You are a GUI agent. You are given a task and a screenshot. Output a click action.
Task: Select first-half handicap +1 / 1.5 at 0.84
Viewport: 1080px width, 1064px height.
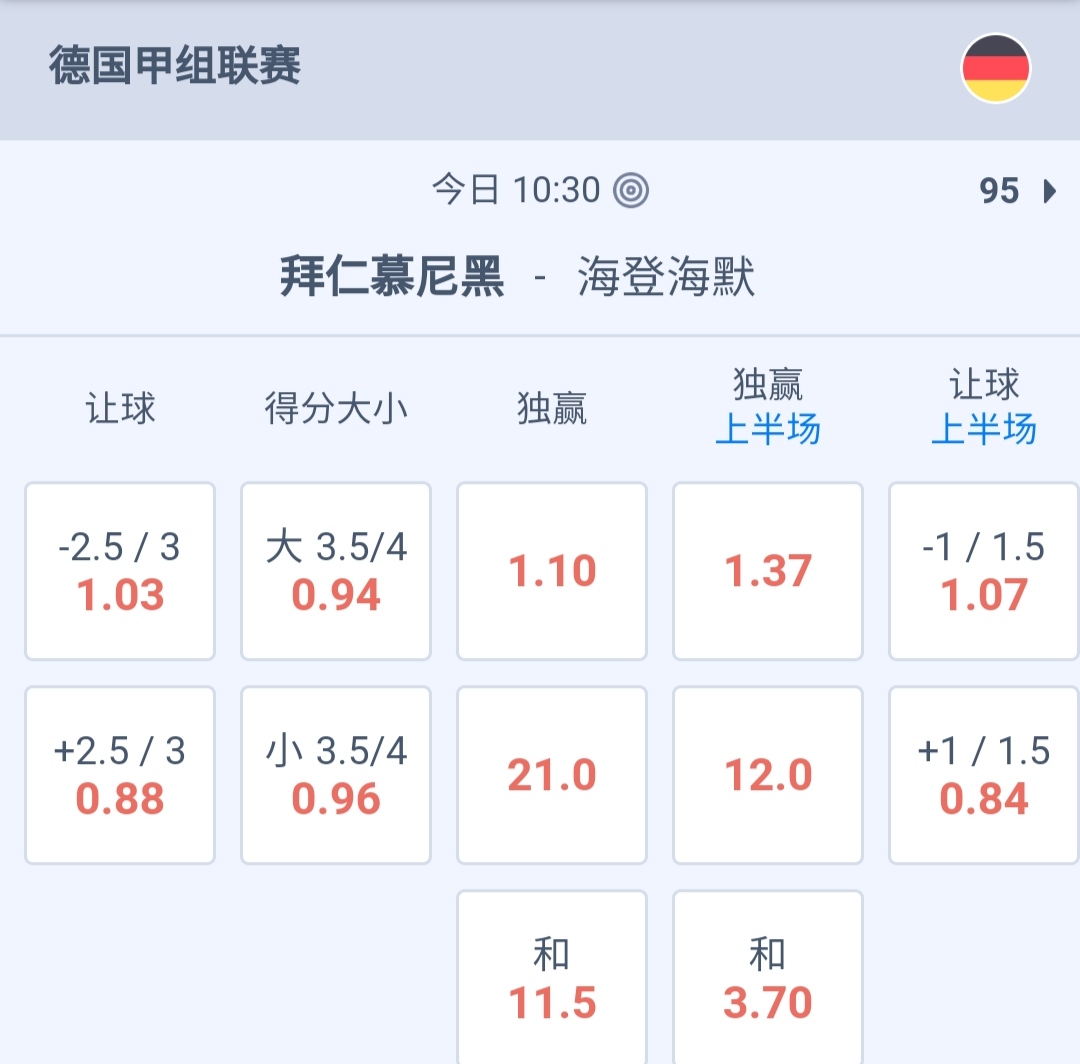pos(984,775)
